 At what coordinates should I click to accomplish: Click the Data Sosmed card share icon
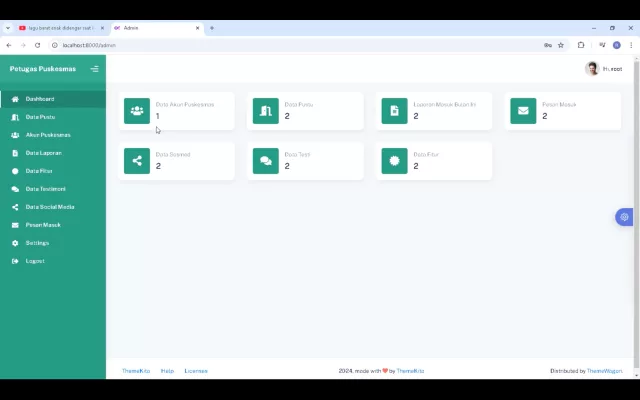[x=137, y=161]
